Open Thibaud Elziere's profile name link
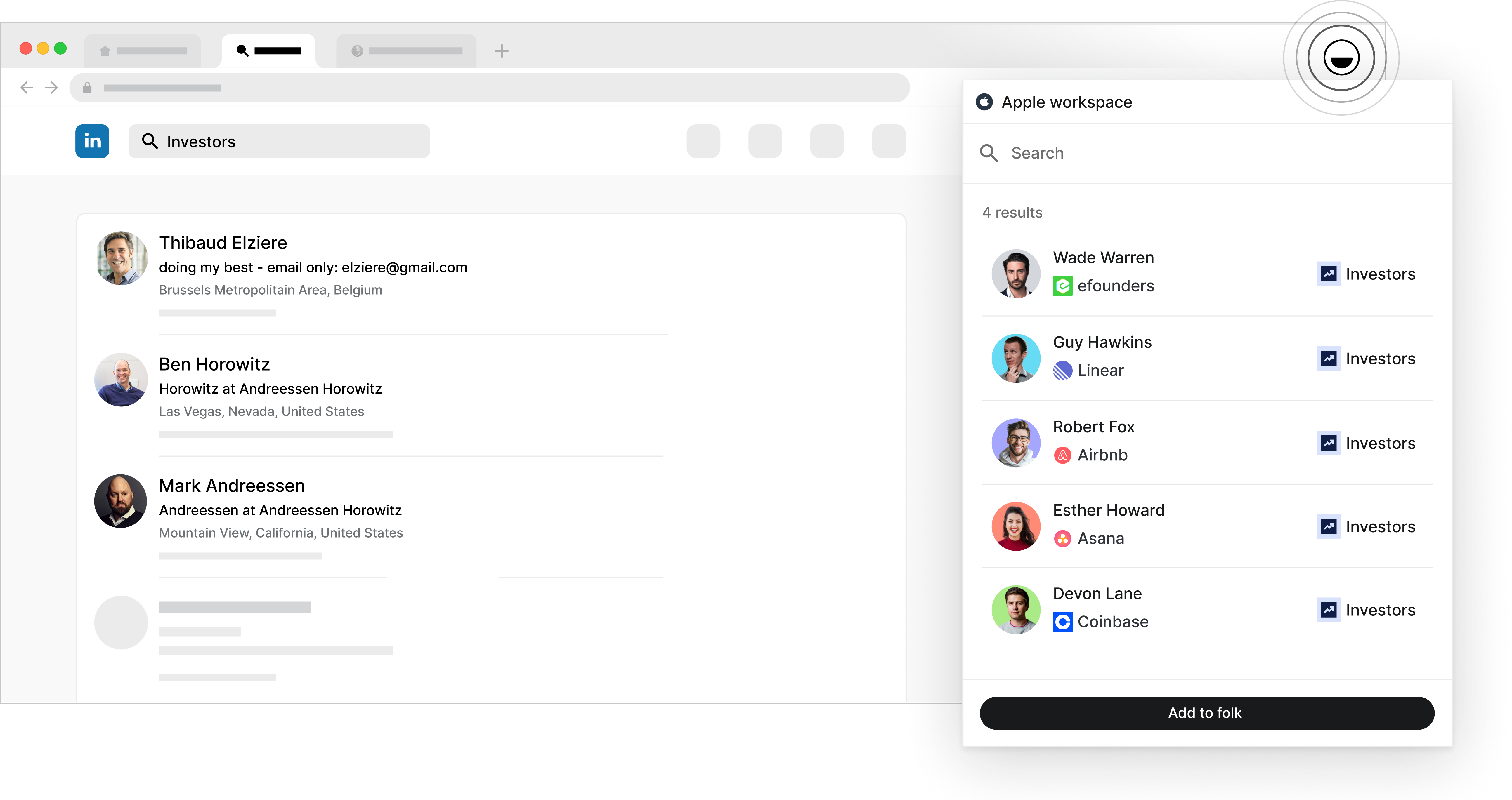Screen dimensions: 1512x800 (x=223, y=243)
